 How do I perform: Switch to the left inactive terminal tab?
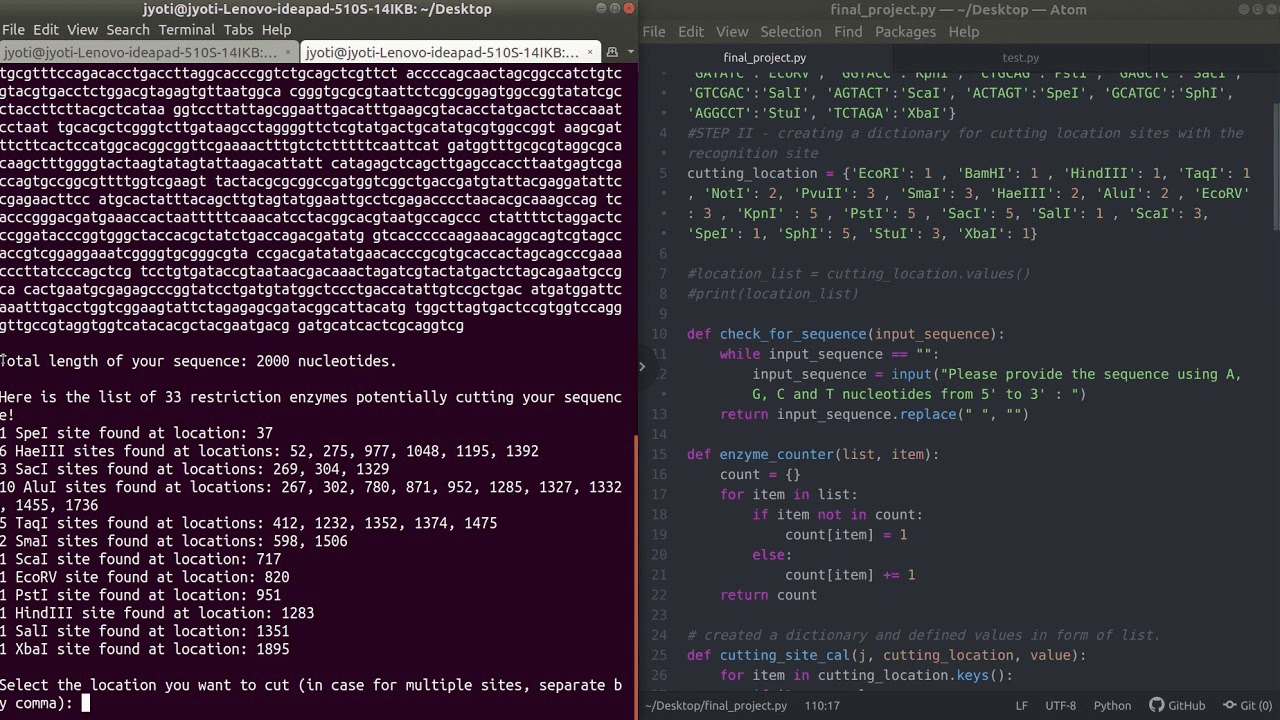(149, 52)
